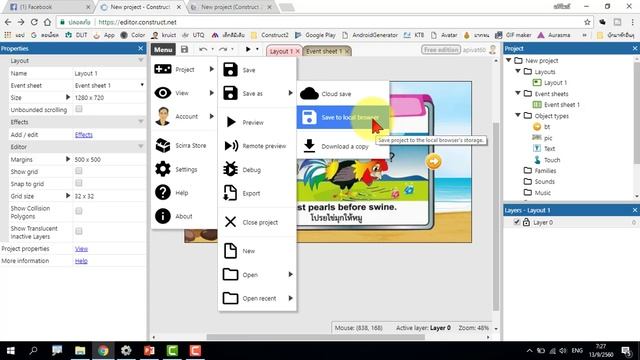Choose Preview in the Project submenu
The height and width of the screenshot is (360, 640).
tap(257, 122)
